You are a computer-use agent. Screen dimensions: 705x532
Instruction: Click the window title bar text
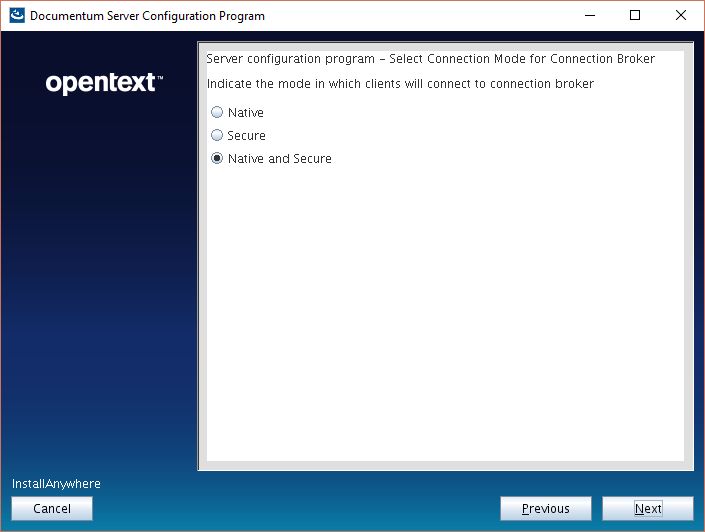(x=148, y=16)
